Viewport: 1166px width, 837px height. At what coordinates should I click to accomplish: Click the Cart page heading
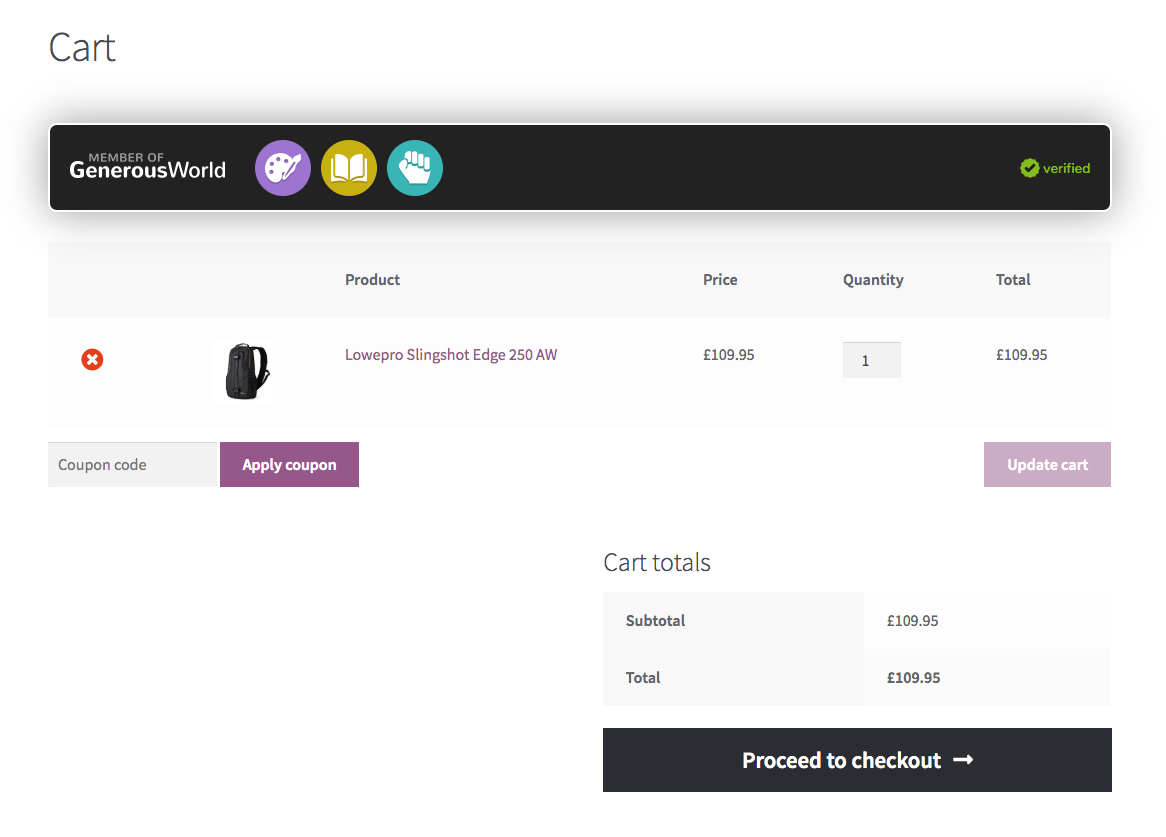pos(82,48)
